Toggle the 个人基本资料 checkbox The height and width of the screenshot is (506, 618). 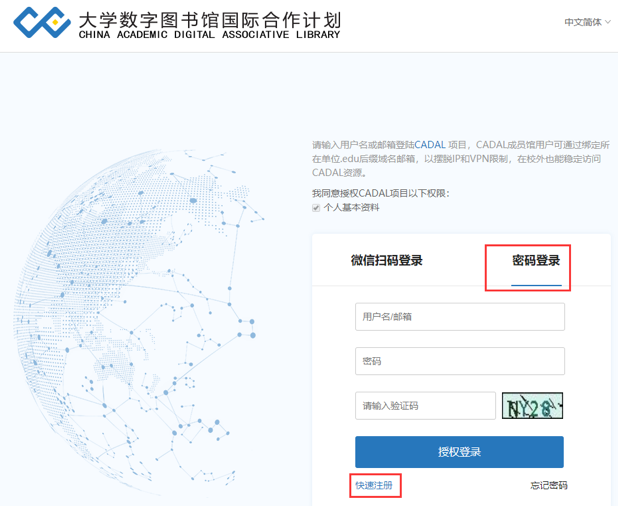pos(316,208)
